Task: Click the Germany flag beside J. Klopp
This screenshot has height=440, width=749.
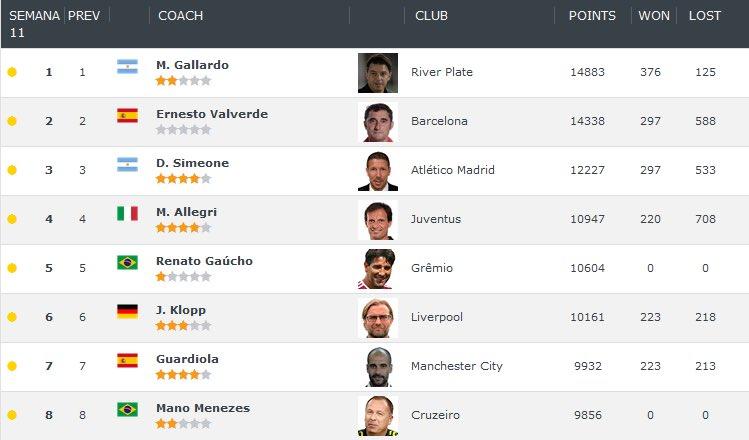Action: tap(127, 312)
